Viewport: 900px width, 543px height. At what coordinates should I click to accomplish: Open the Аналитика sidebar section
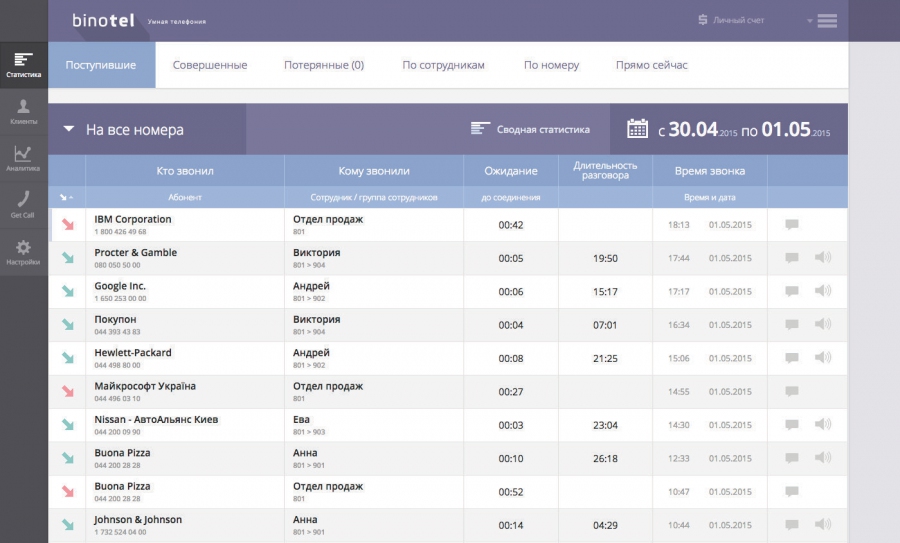(x=24, y=159)
